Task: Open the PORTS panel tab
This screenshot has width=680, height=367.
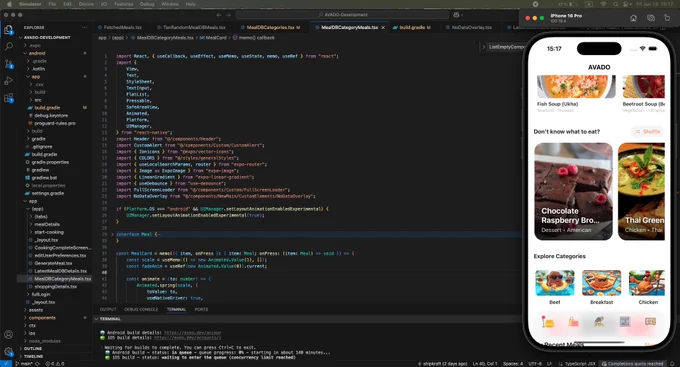Action: tap(201, 309)
